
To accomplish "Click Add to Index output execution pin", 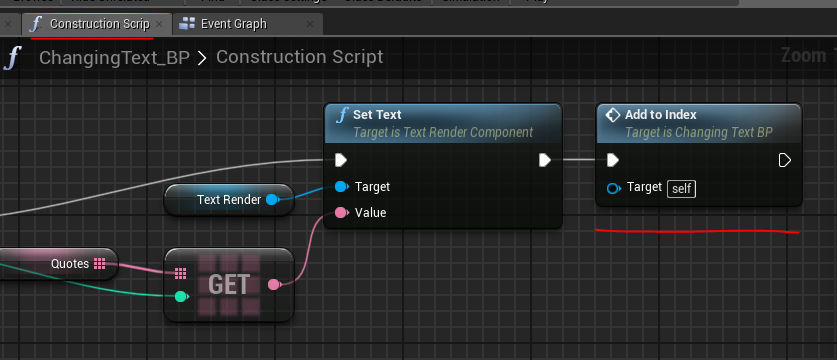I will coord(784,160).
